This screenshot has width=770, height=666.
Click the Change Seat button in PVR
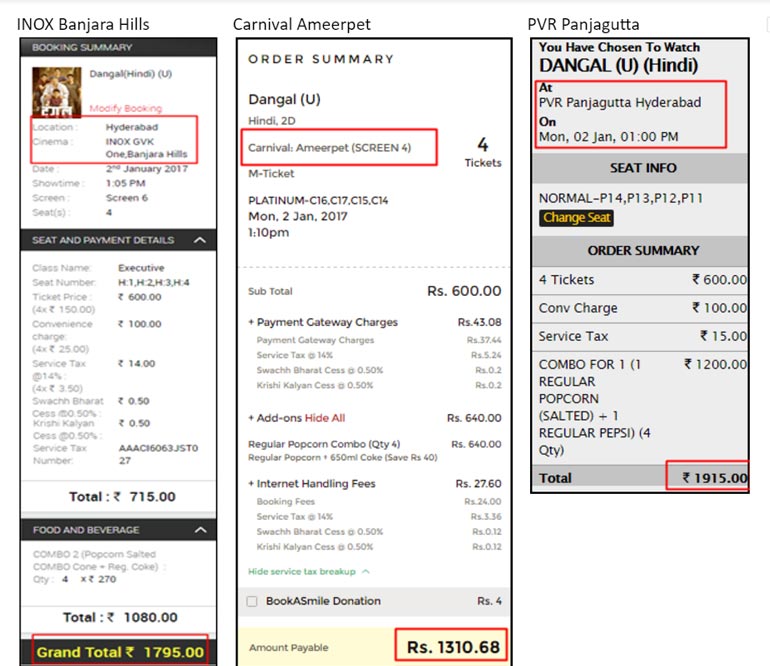click(x=577, y=218)
